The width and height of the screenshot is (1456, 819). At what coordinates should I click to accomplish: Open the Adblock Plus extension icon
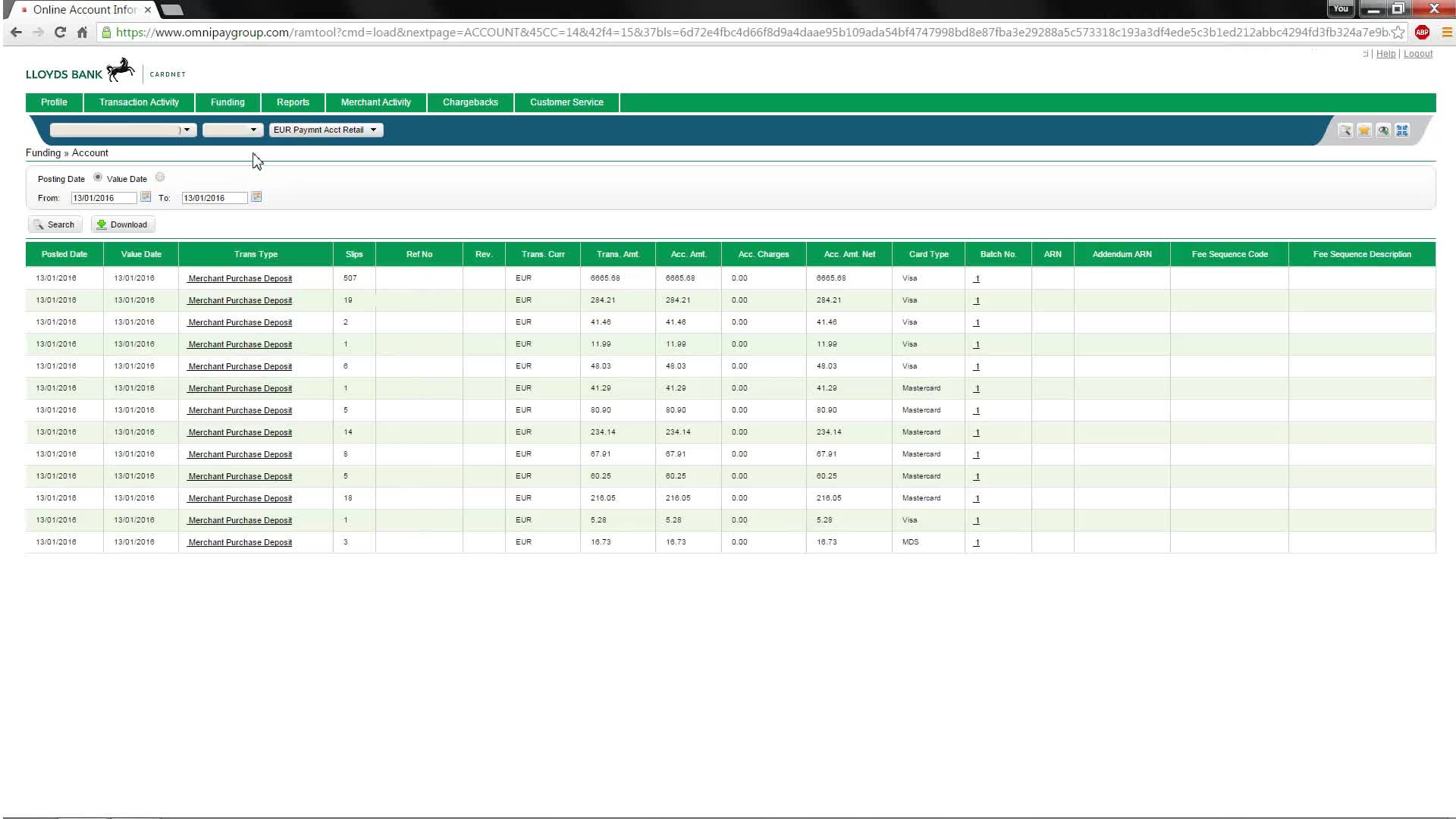(x=1422, y=33)
